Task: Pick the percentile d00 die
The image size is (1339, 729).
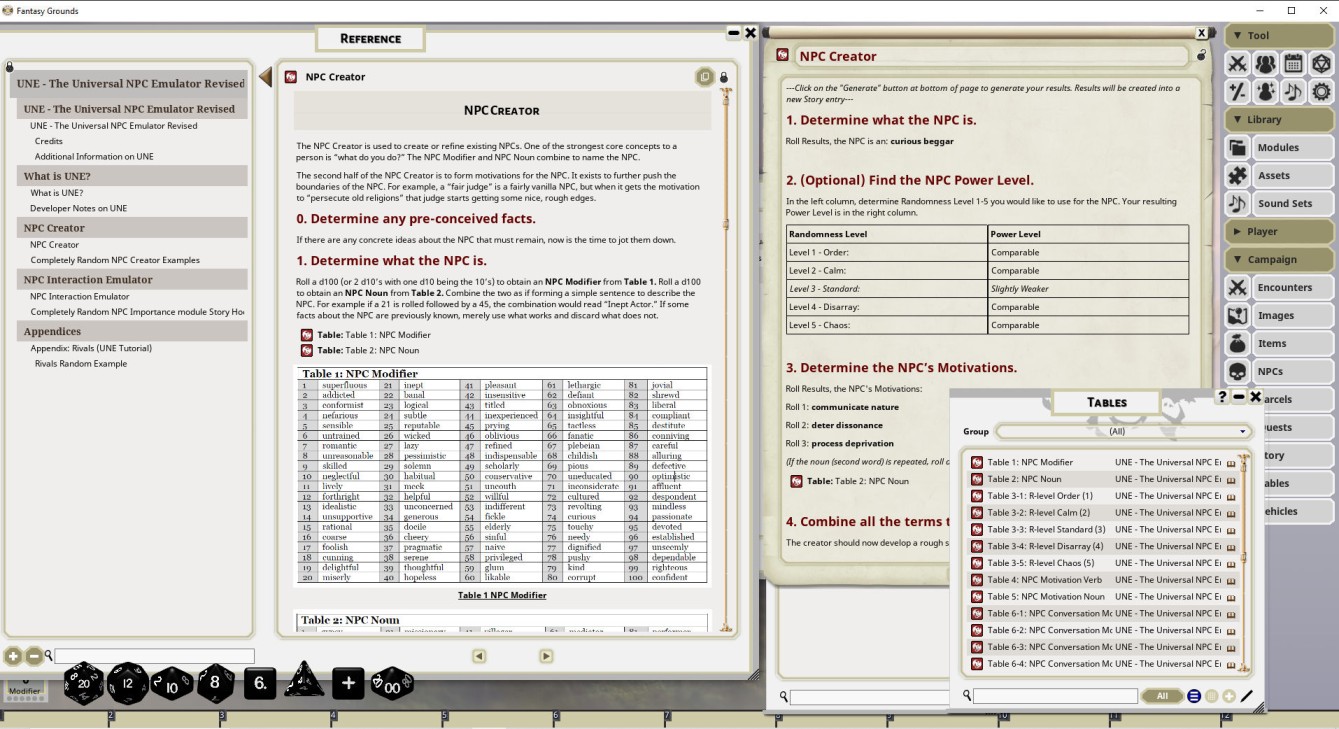Action: (x=392, y=684)
